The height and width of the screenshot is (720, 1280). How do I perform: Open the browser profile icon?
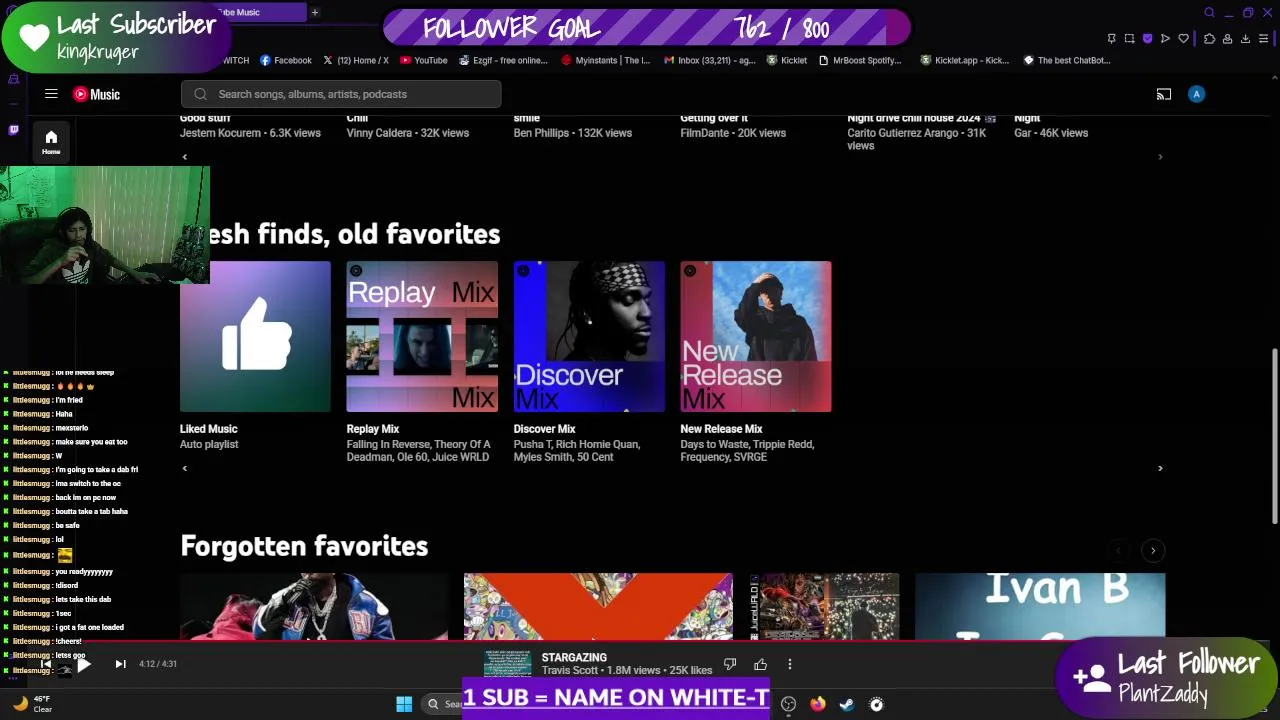1227,39
